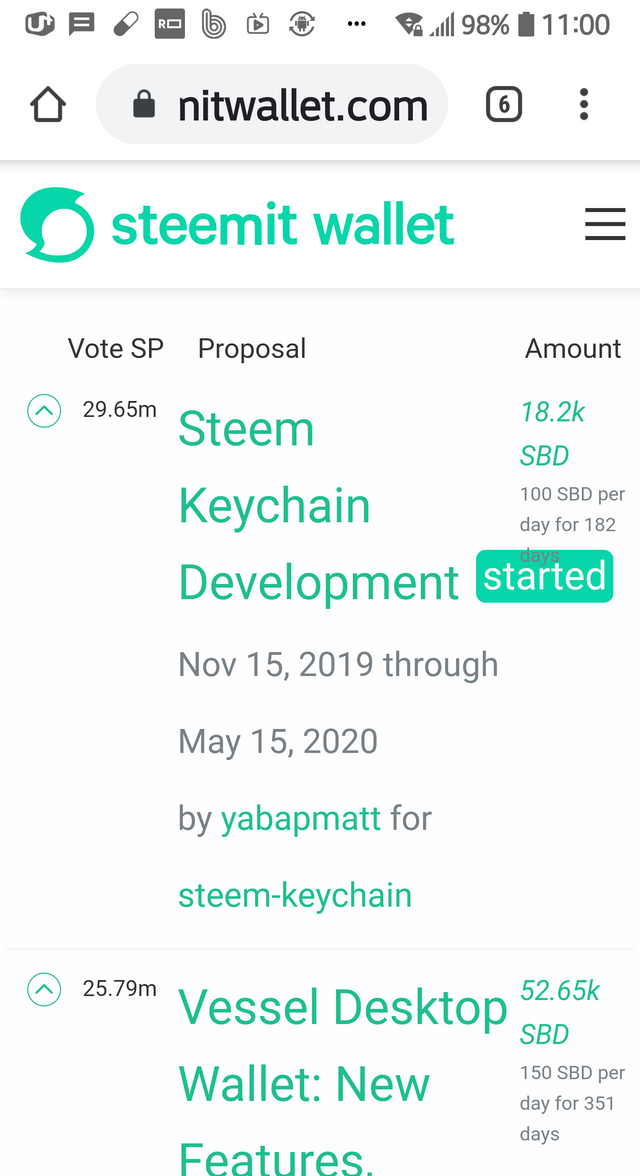Tap the padlock site security icon
This screenshot has width=640, height=1176.
[145, 105]
